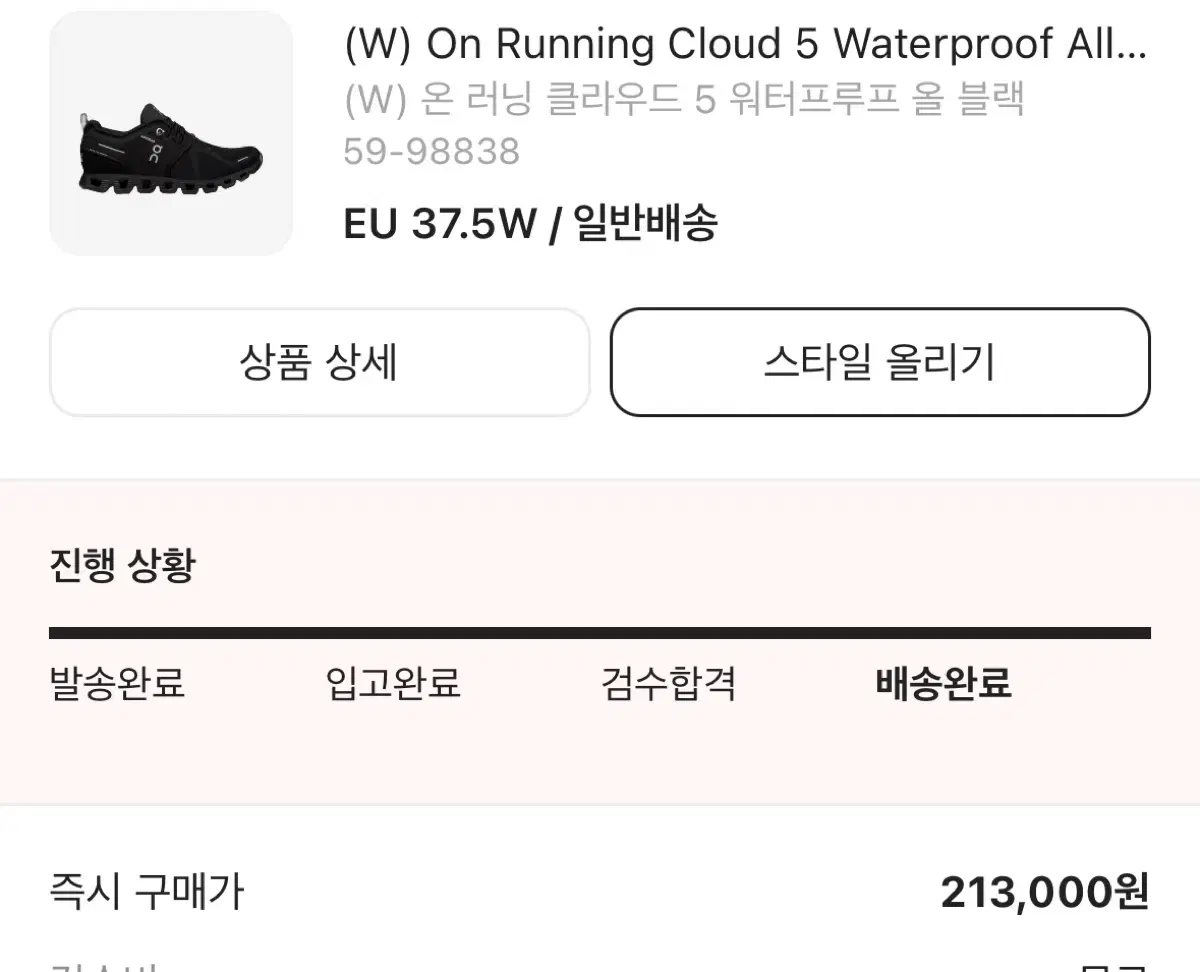Viewport: 1200px width, 972px height.
Task: Tap the 213,000원 price amount
Action: pyautogui.click(x=1045, y=892)
